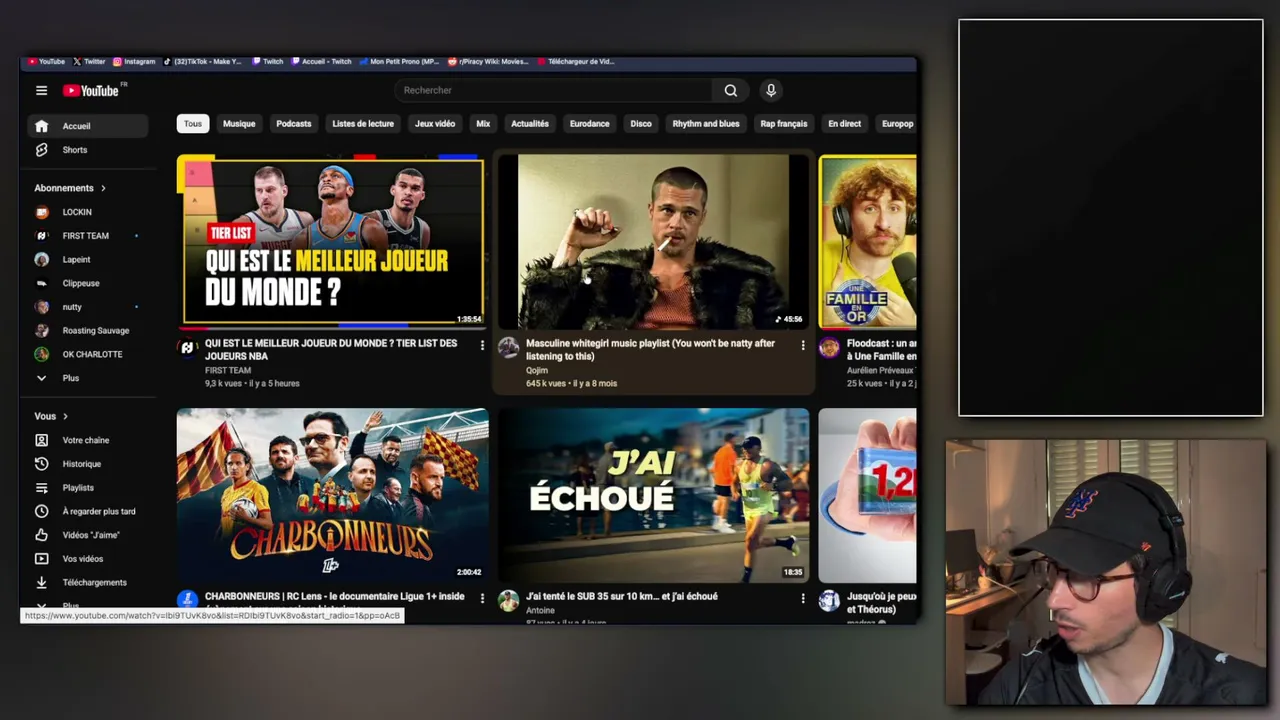Click the avatar beside the SUB 35 video title
Screen dimensions: 1280x720
pyautogui.click(x=508, y=600)
